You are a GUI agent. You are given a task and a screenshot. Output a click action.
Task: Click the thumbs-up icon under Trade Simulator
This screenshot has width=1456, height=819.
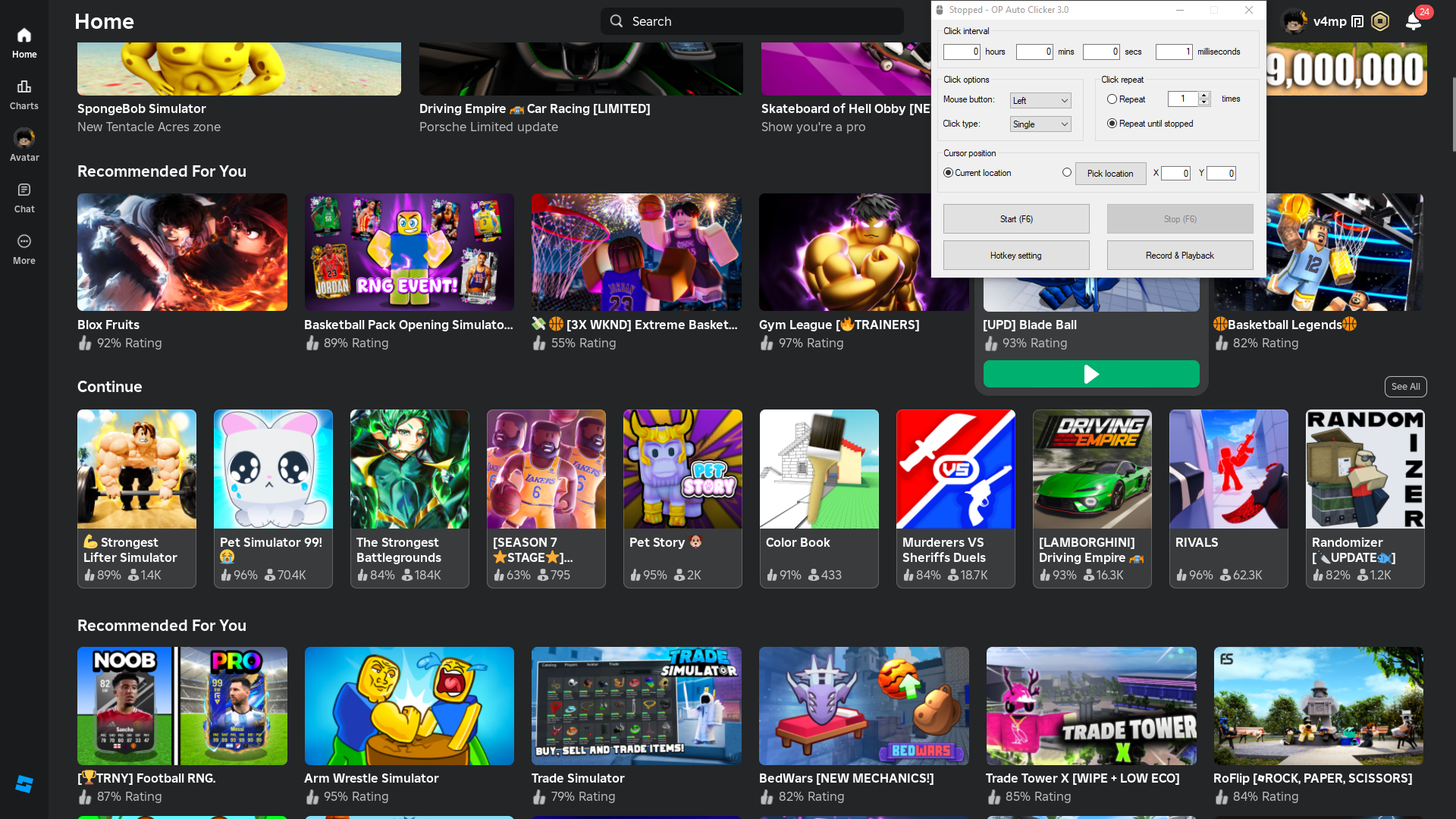click(539, 797)
